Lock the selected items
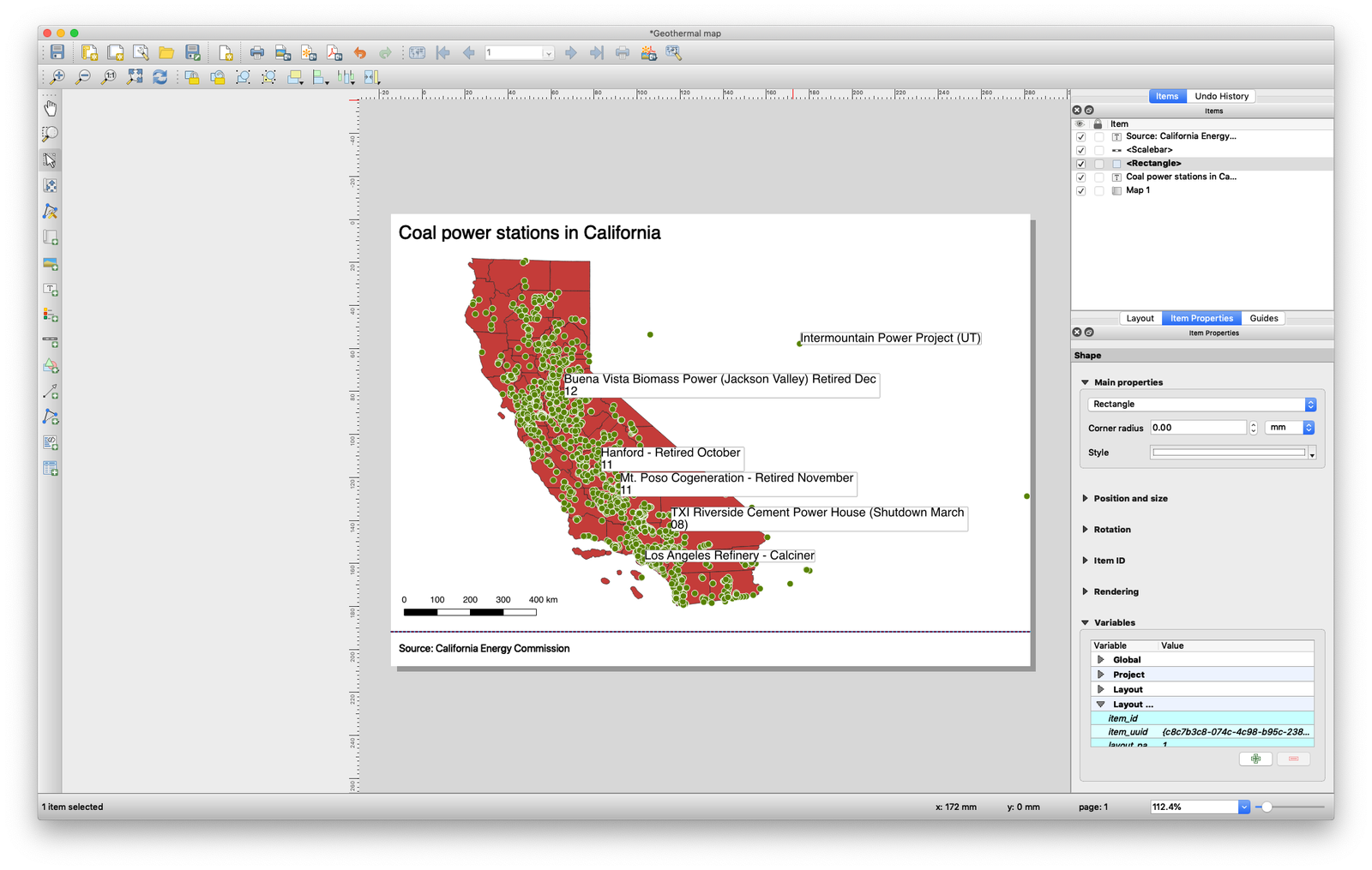 (x=192, y=77)
